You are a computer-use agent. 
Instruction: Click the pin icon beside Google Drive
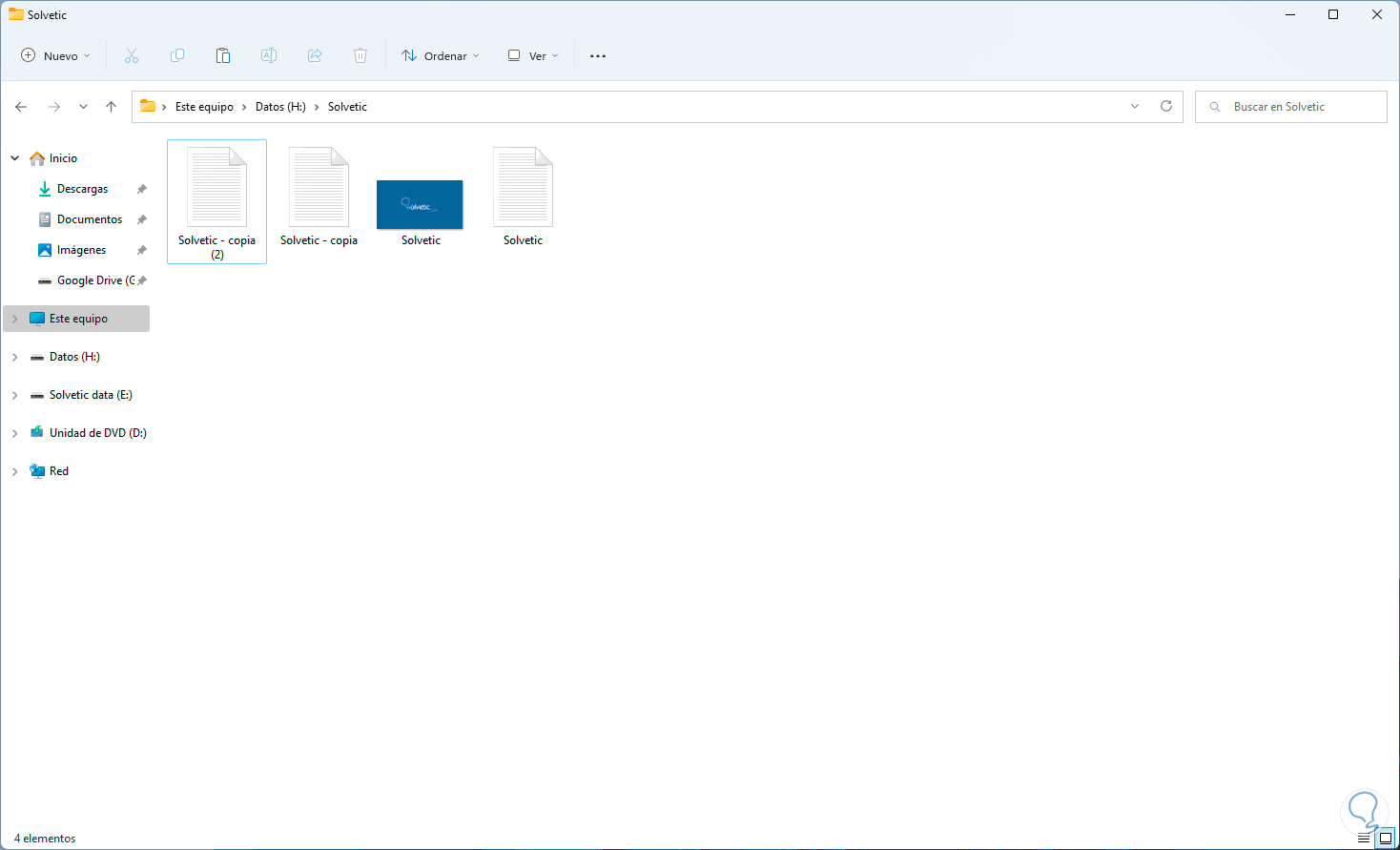142,280
